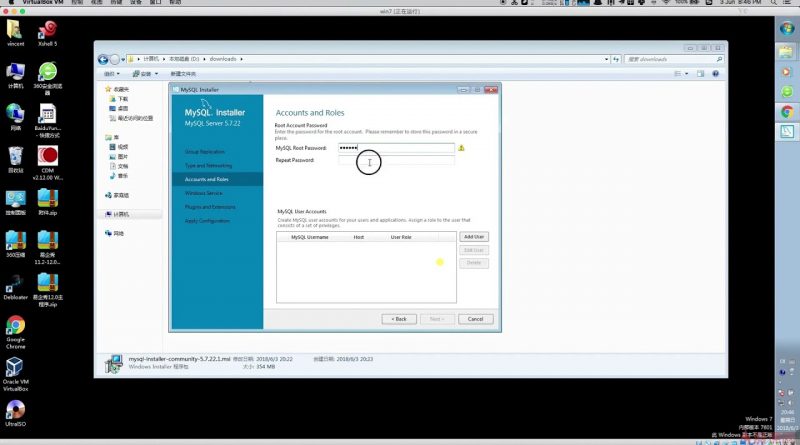The height and width of the screenshot is (445, 800).
Task: Click the Back button in installer
Action: (399, 319)
